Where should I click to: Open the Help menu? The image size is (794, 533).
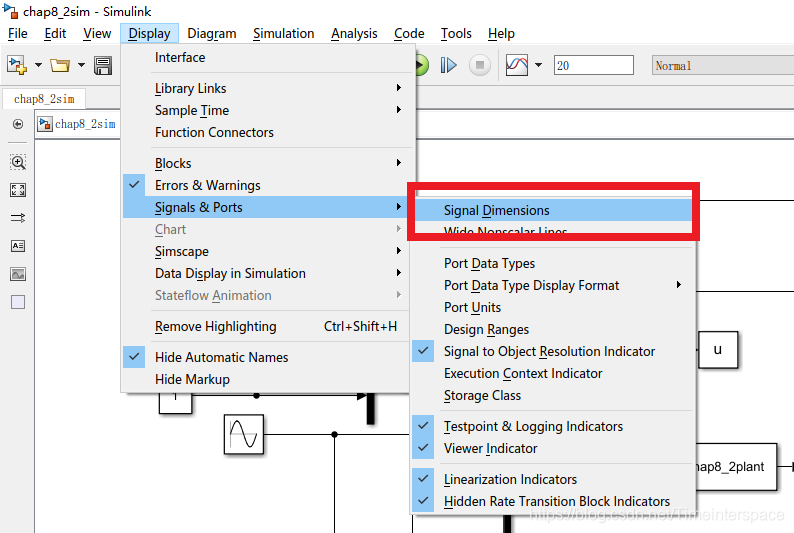[x=501, y=33]
